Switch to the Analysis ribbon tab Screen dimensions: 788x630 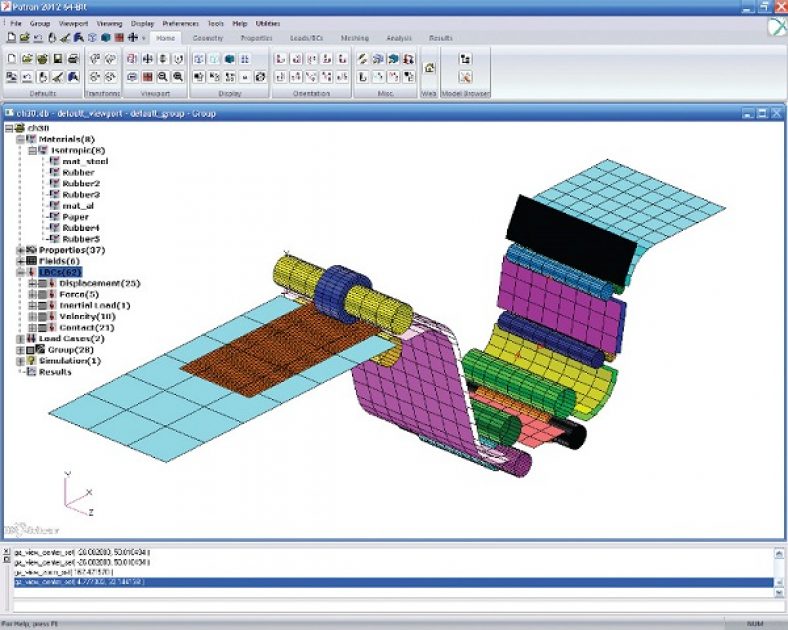[x=399, y=38]
